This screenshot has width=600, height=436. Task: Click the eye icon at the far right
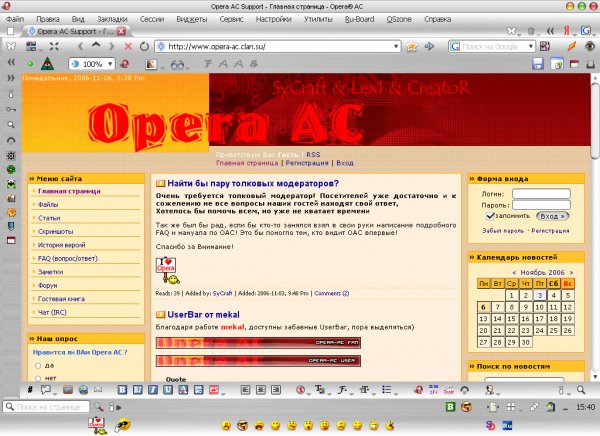(x=590, y=47)
